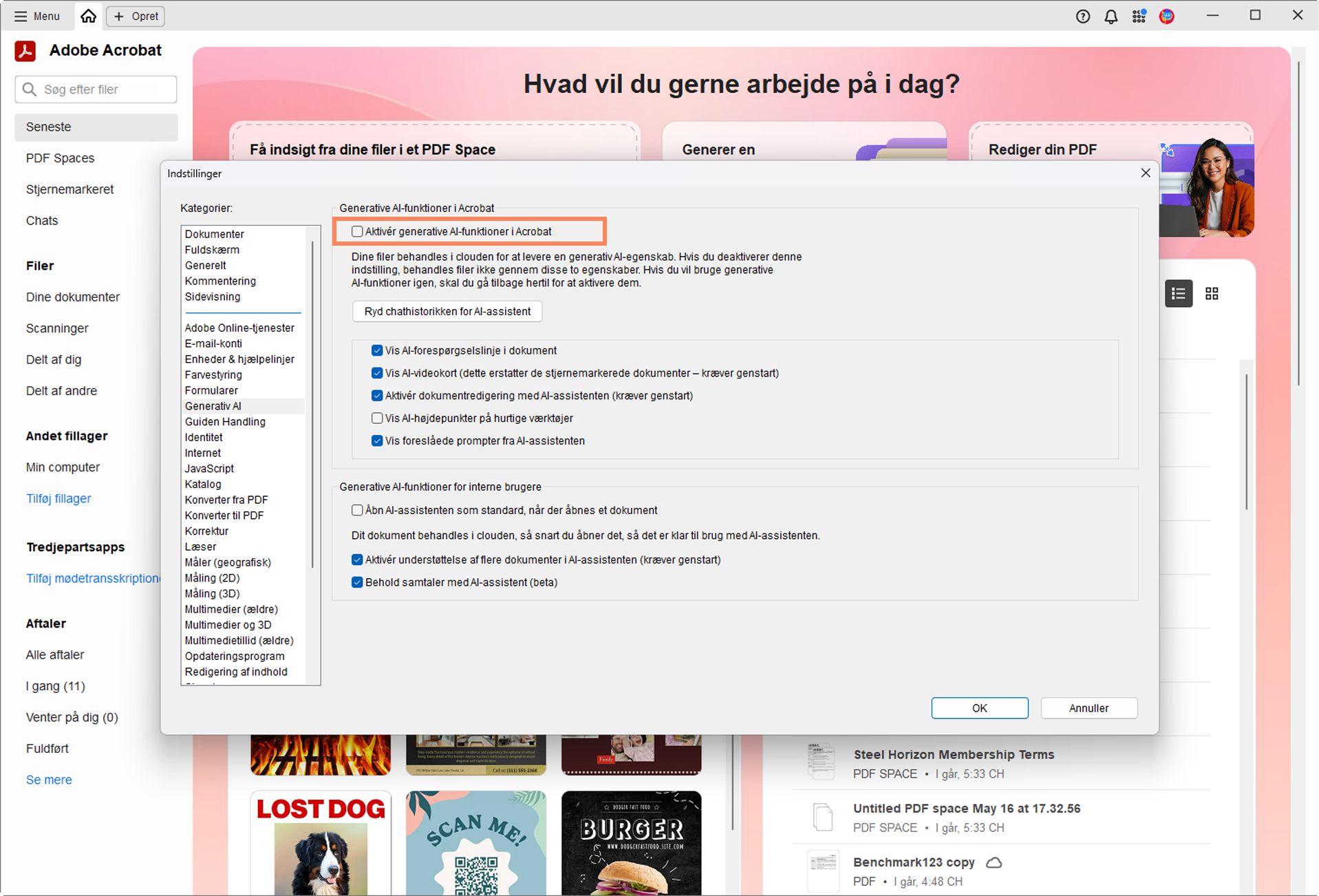Open the apps grid icon
The width and height of the screenshot is (1319, 896).
1139,17
